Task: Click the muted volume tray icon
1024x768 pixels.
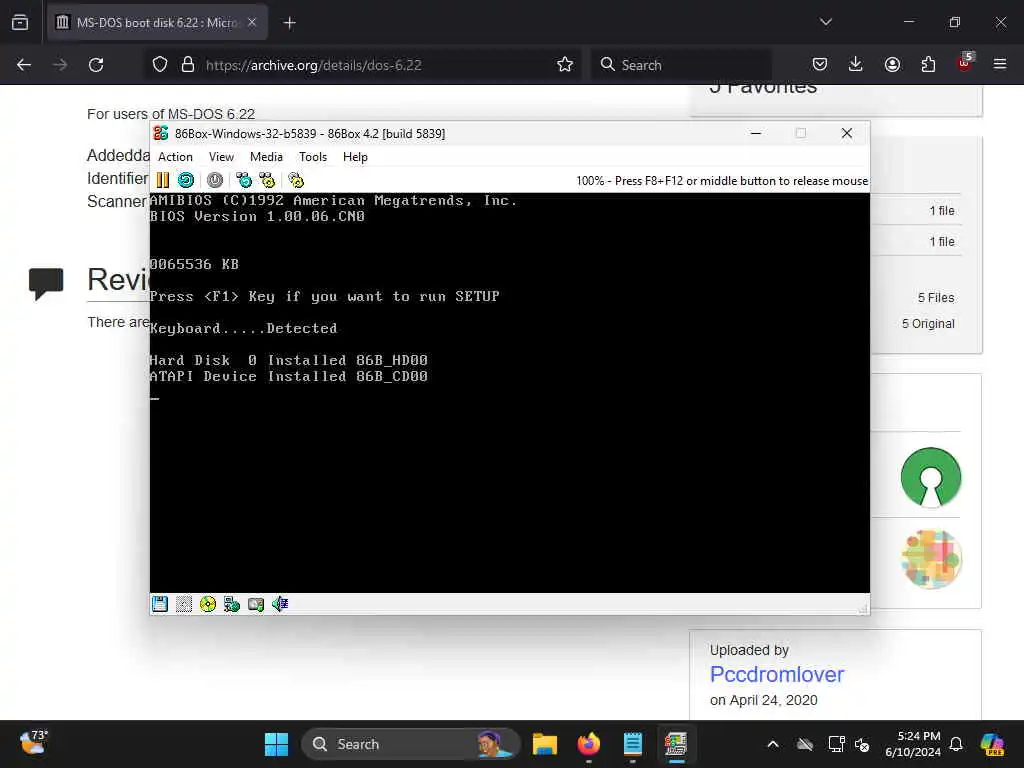Action: pos(862,744)
